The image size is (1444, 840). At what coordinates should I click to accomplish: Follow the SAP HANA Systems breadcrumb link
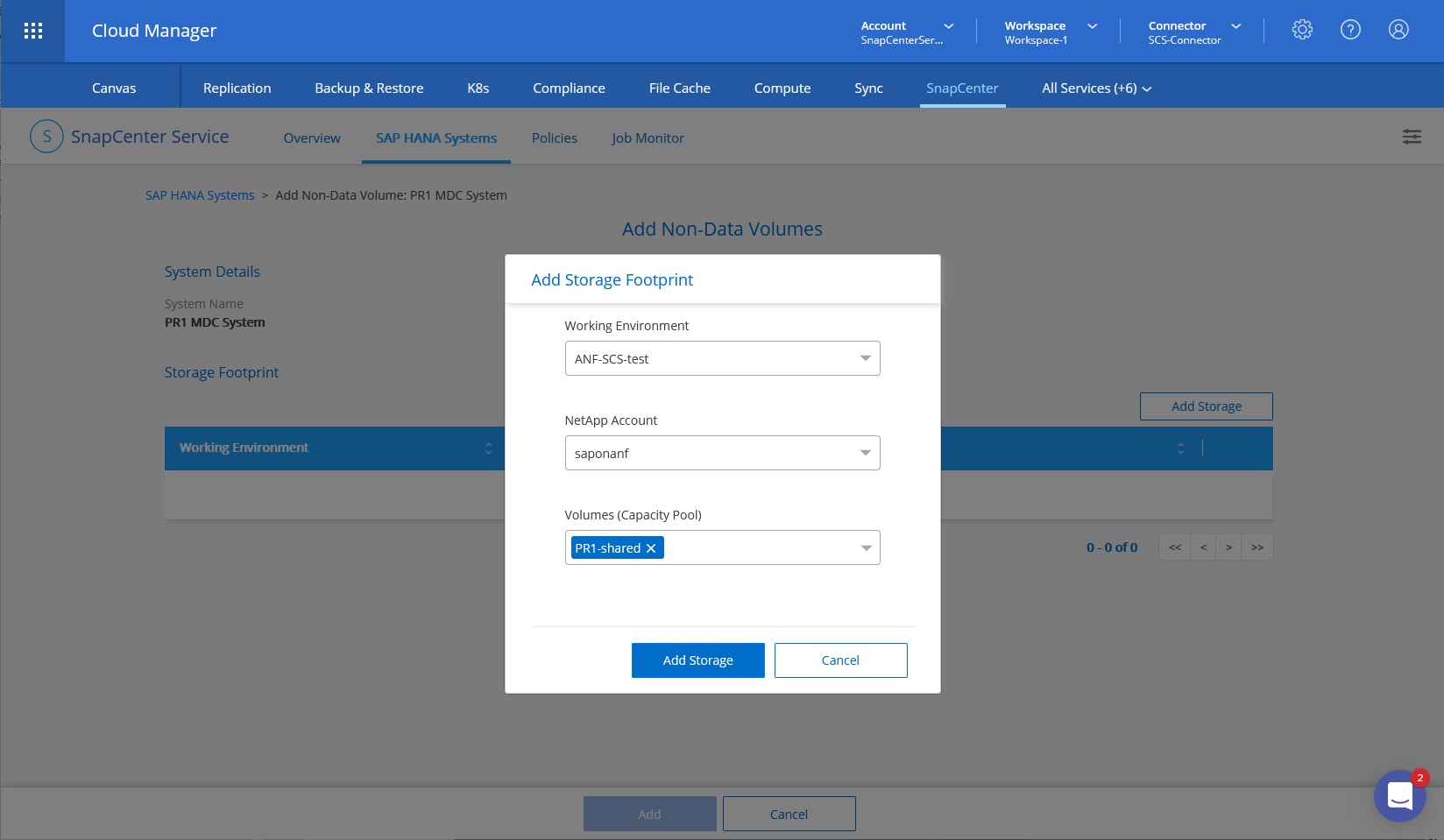click(200, 195)
